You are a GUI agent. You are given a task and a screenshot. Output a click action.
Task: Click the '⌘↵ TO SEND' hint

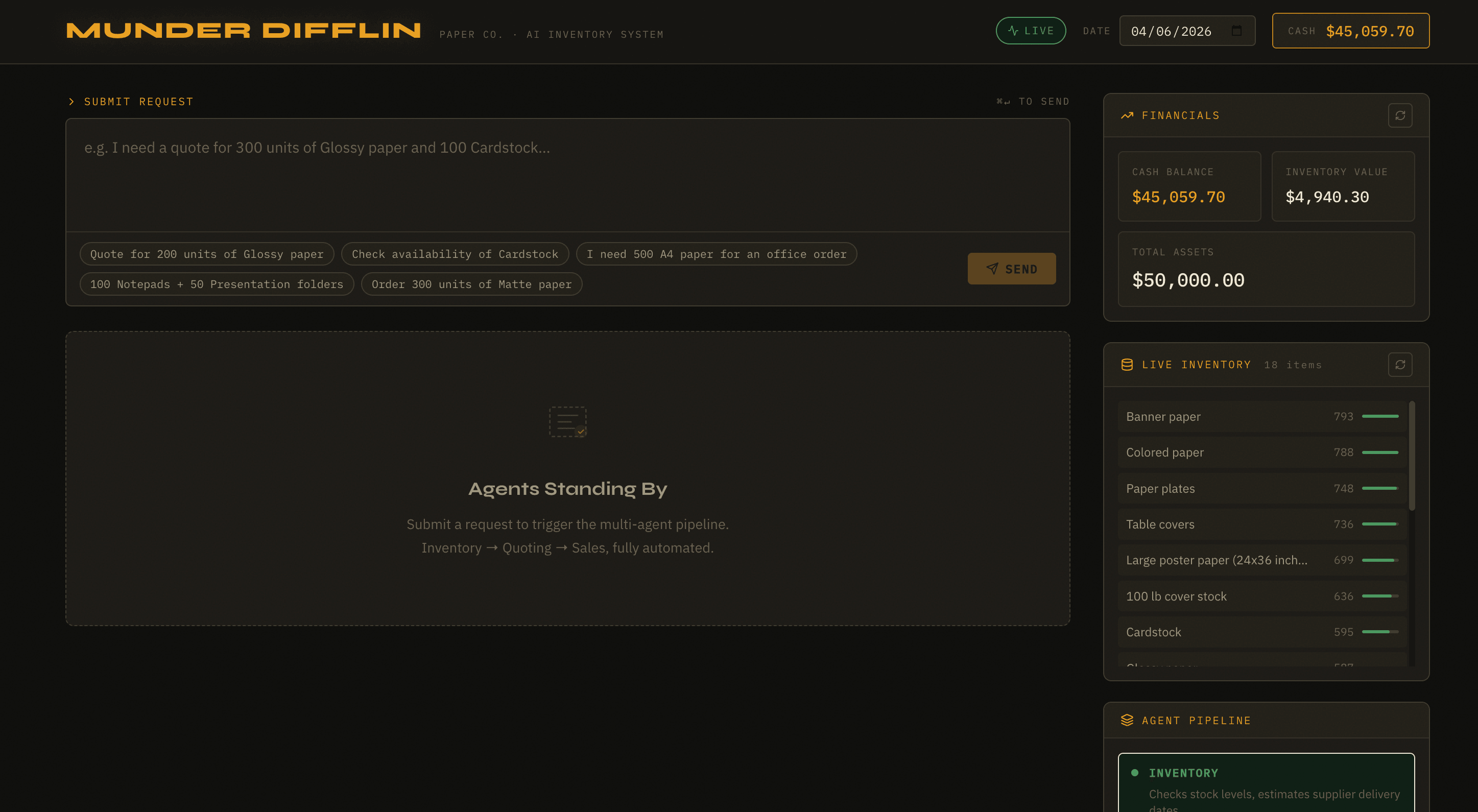point(1033,102)
